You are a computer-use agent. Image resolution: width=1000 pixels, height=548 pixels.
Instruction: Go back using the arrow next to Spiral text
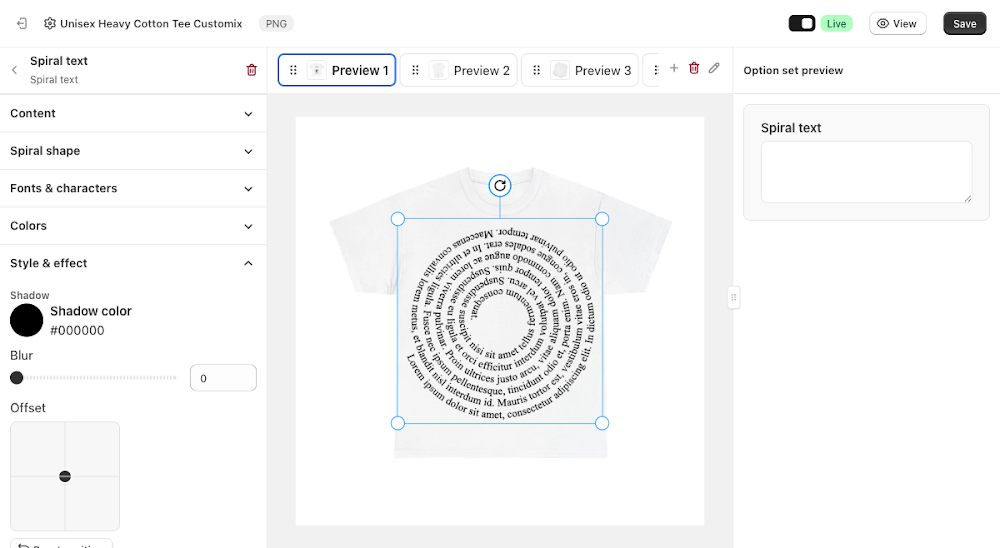(x=15, y=70)
